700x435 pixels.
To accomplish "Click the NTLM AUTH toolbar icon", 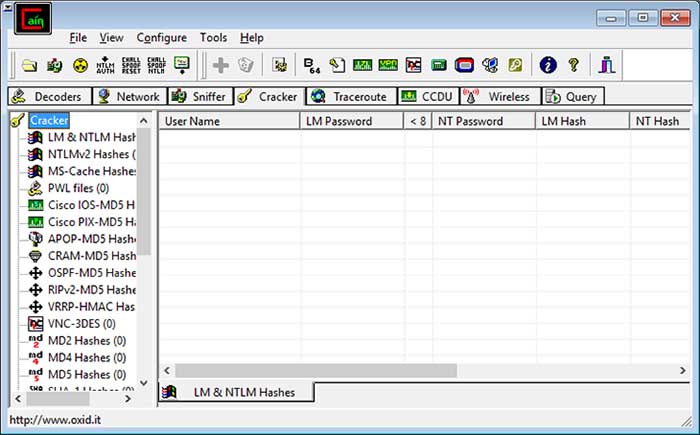I will [x=105, y=65].
